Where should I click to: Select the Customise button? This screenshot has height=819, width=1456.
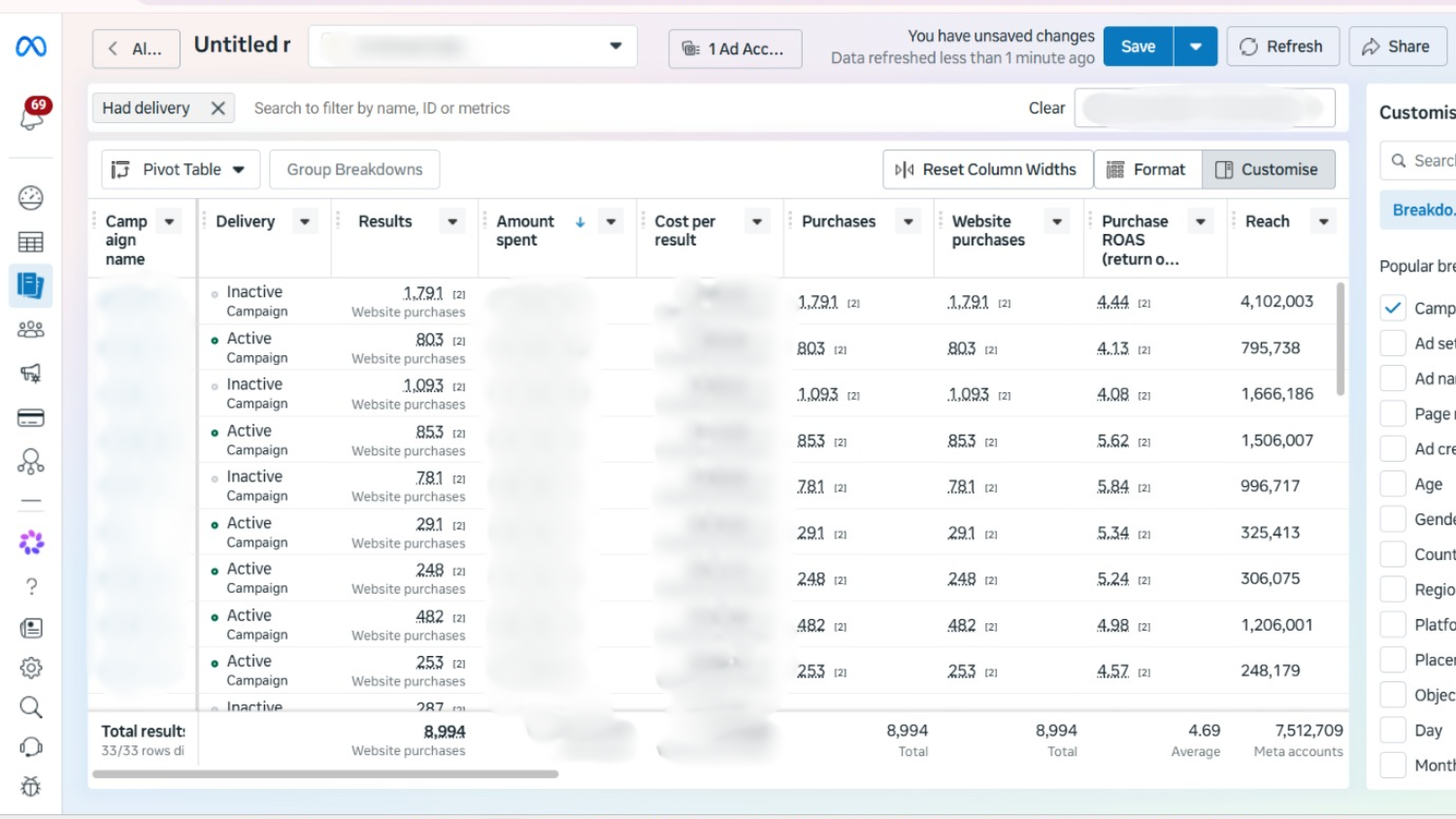pos(1268,170)
